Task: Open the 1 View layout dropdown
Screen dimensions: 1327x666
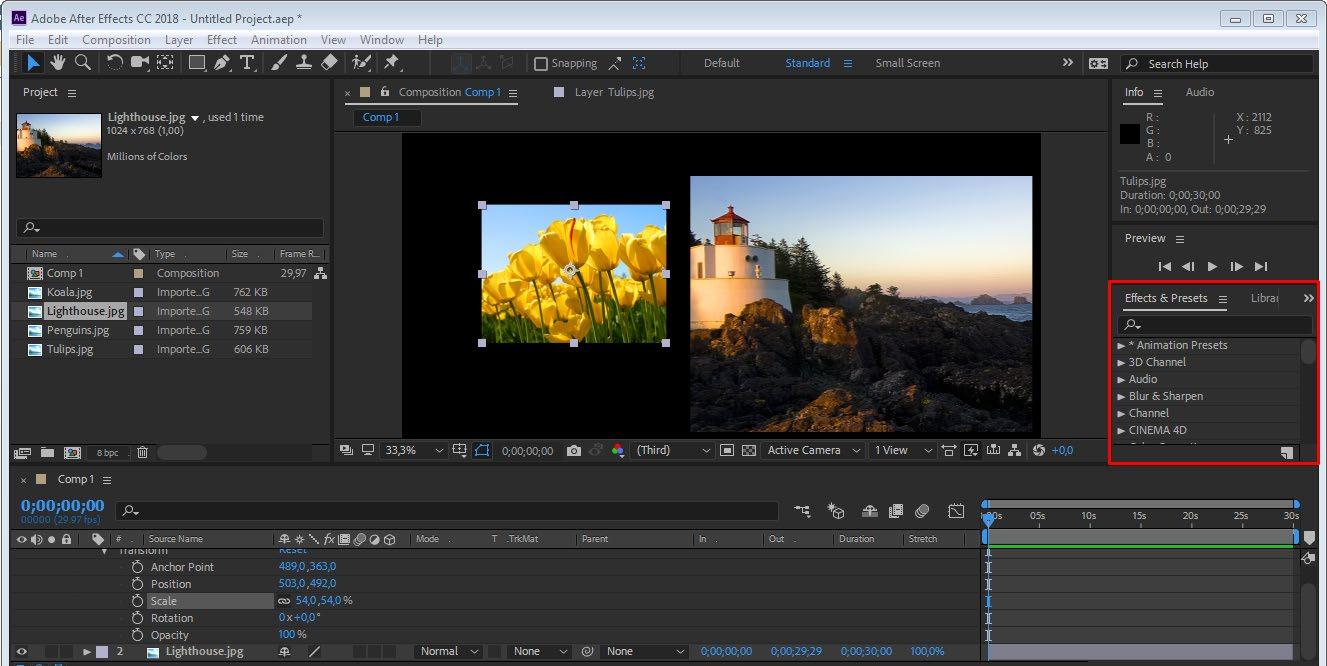Action: [x=903, y=451]
